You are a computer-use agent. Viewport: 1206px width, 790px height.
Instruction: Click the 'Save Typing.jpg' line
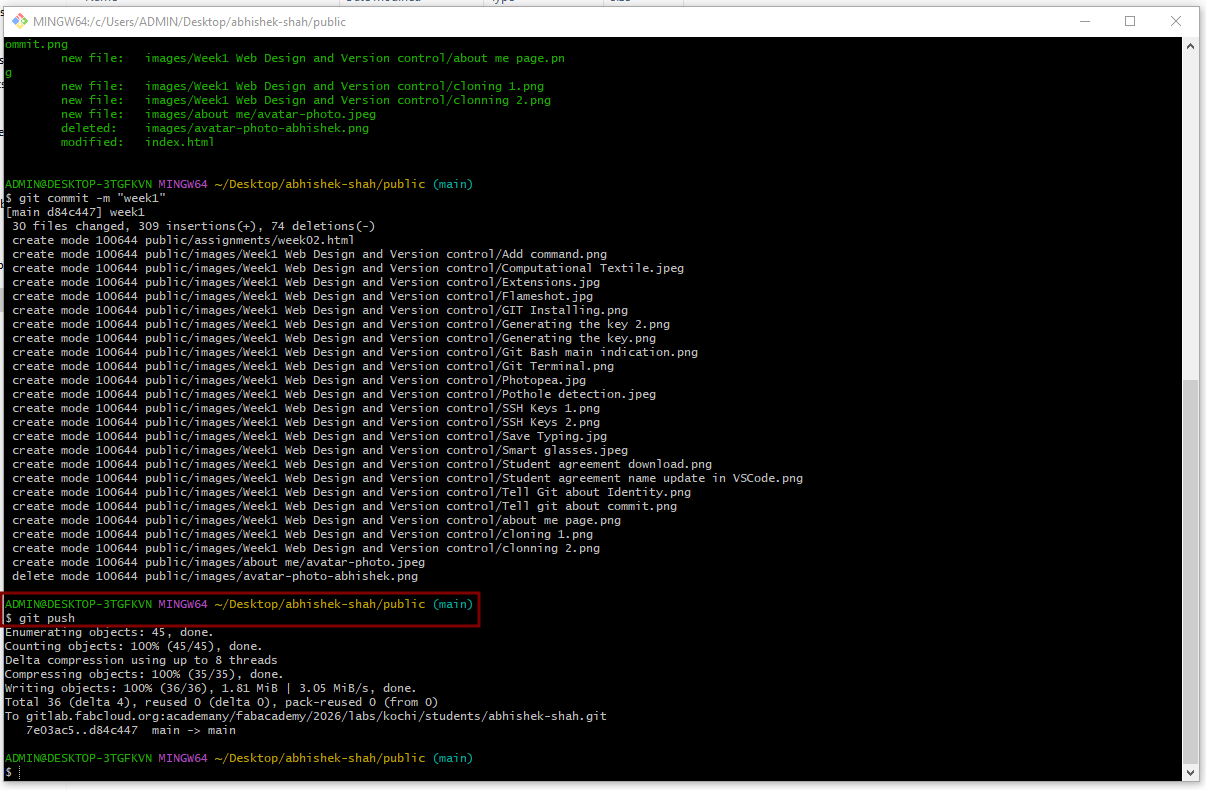point(309,436)
